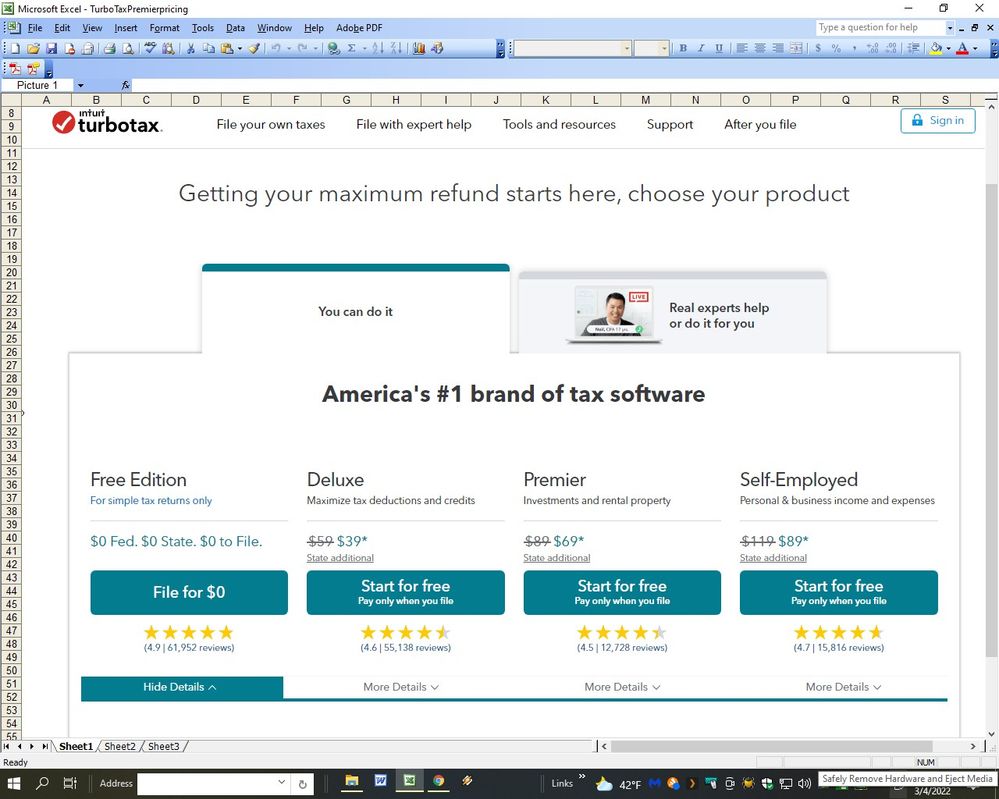Select row header 25
This screenshot has height=799, width=999.
point(11,339)
